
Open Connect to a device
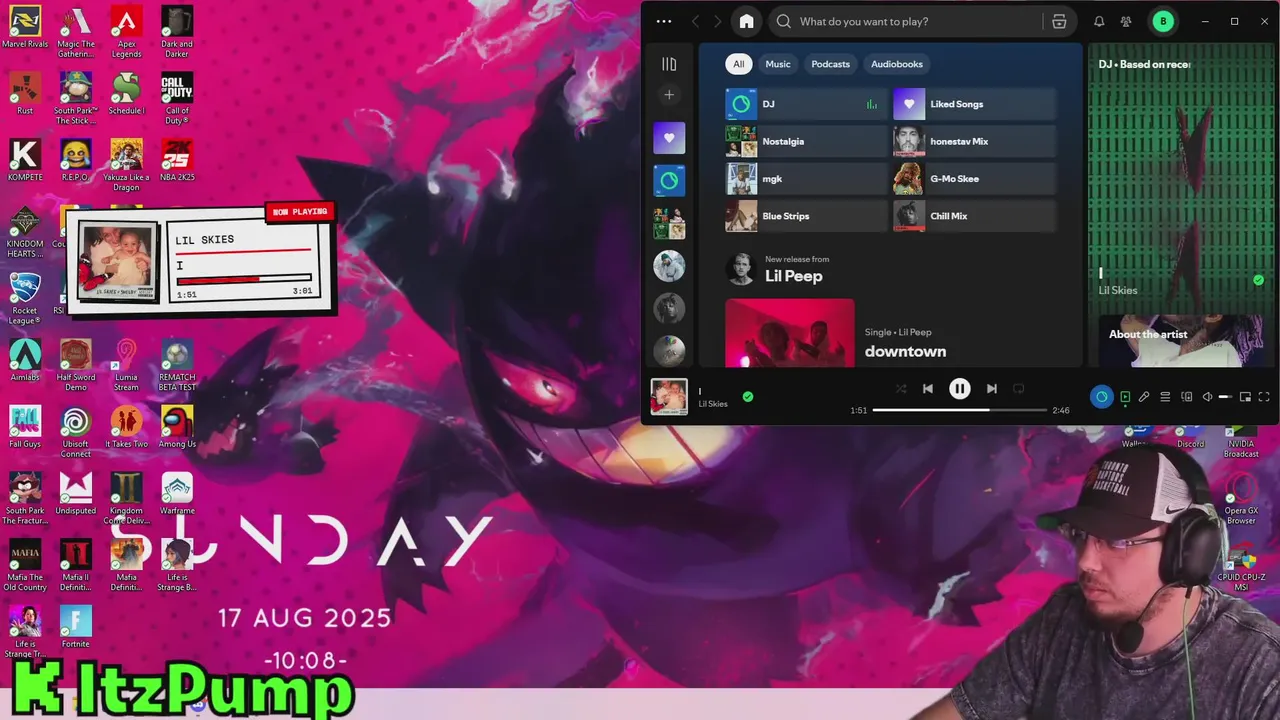[x=1187, y=397]
